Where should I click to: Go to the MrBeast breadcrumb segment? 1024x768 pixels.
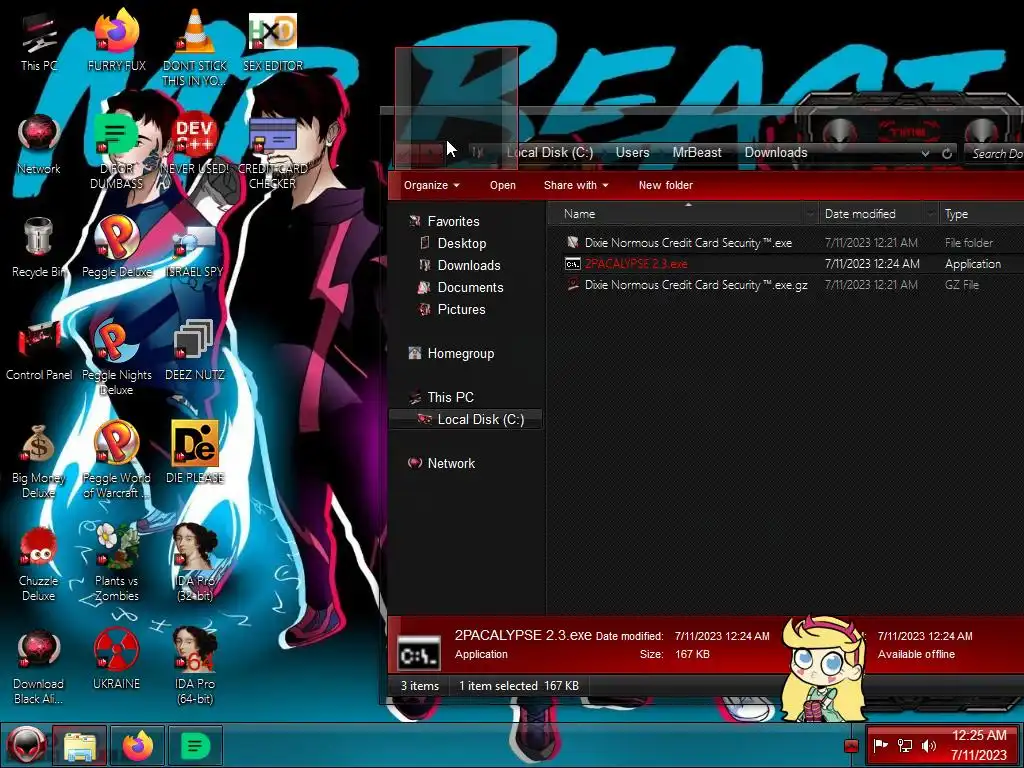697,152
